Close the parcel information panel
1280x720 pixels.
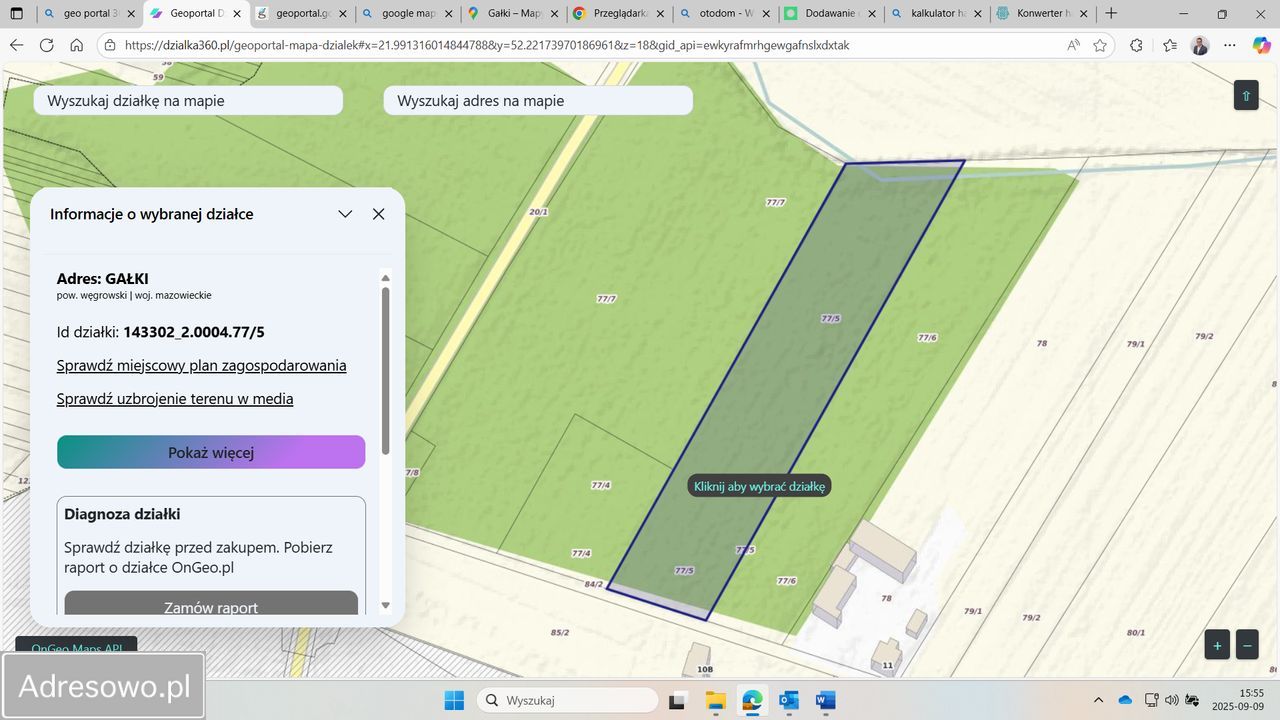(x=378, y=214)
